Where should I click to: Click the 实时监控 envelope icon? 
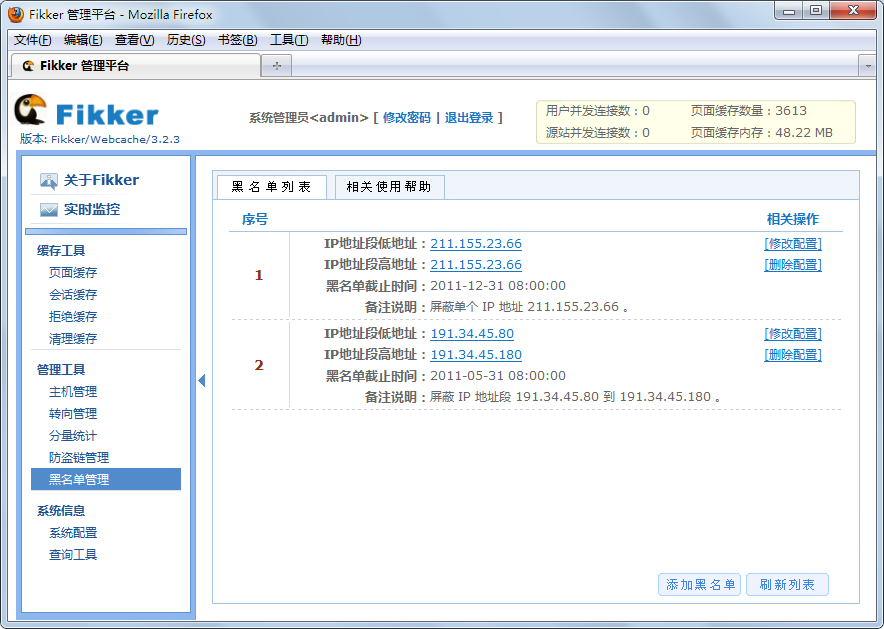(48, 210)
